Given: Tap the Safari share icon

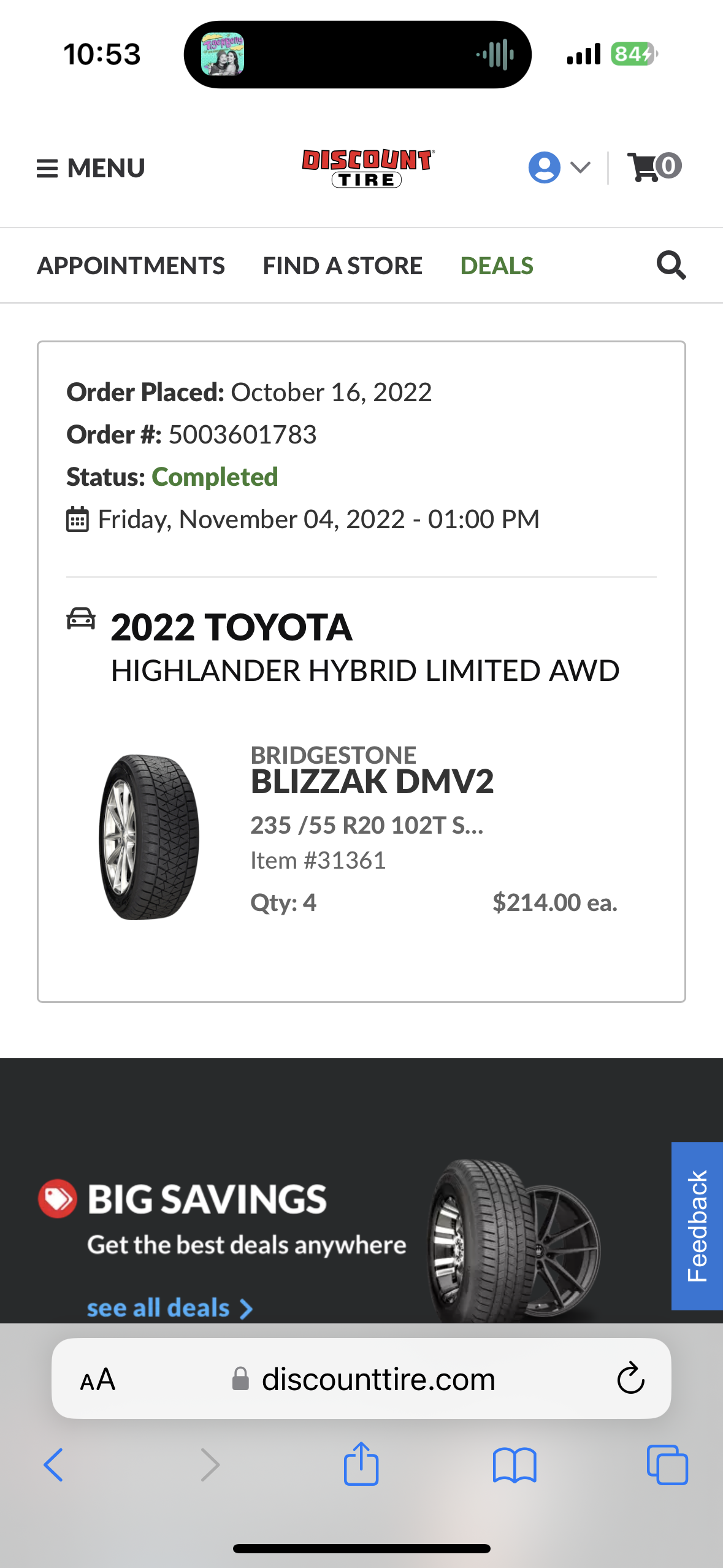Looking at the screenshot, I should click(x=361, y=1464).
